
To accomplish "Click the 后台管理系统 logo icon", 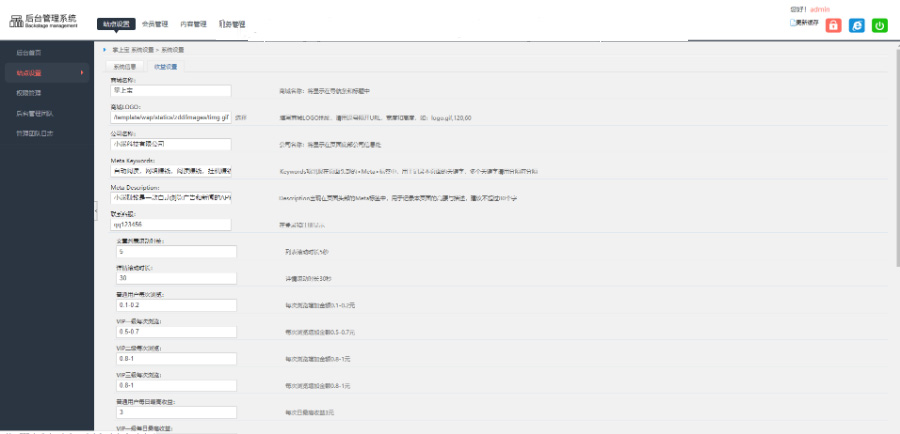I will click(x=16, y=22).
